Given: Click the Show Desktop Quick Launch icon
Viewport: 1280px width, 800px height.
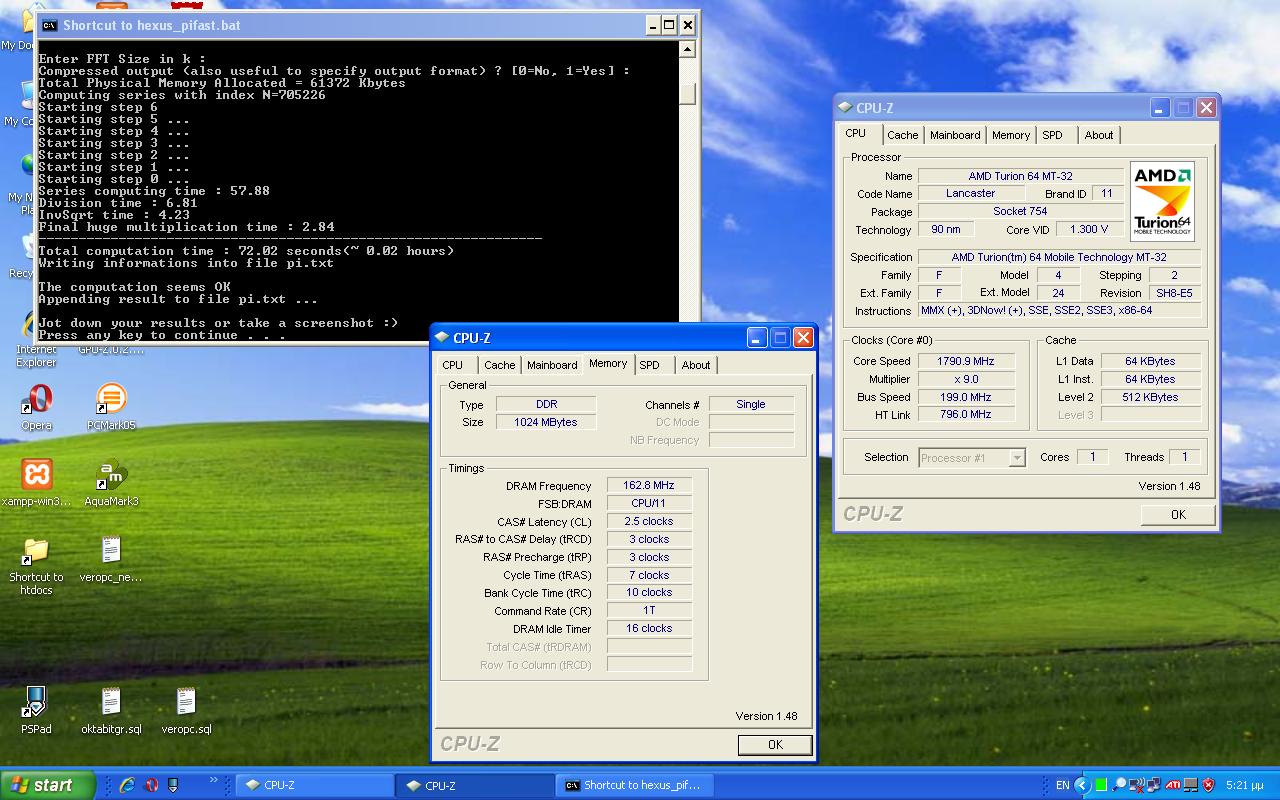Looking at the screenshot, I should (x=174, y=785).
